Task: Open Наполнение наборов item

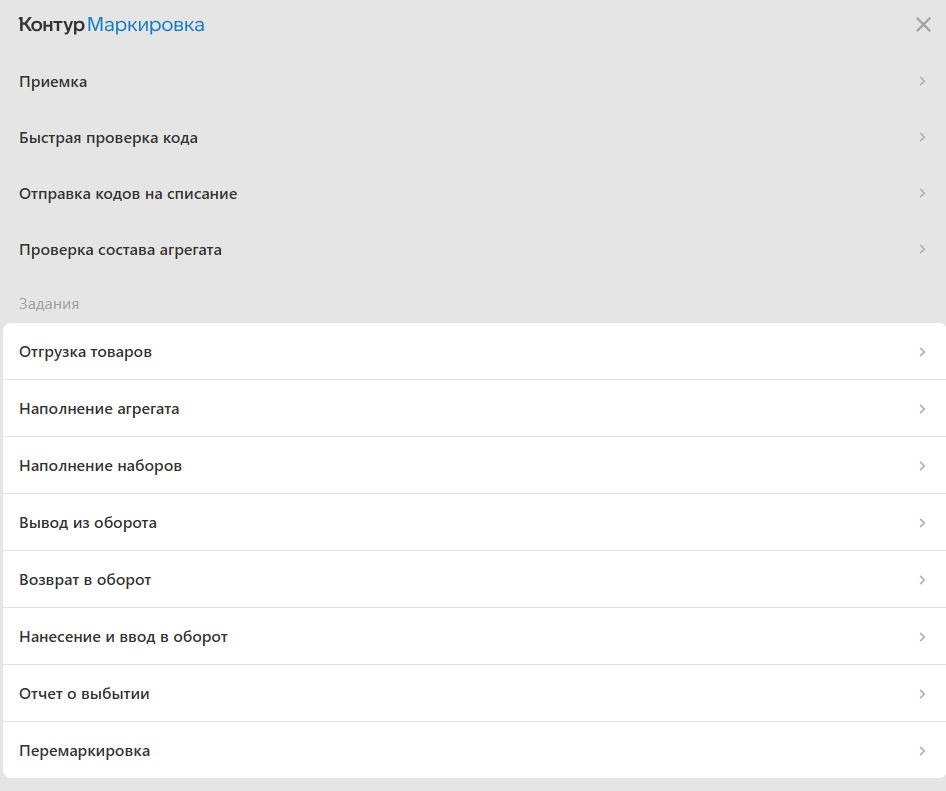Action: [474, 466]
